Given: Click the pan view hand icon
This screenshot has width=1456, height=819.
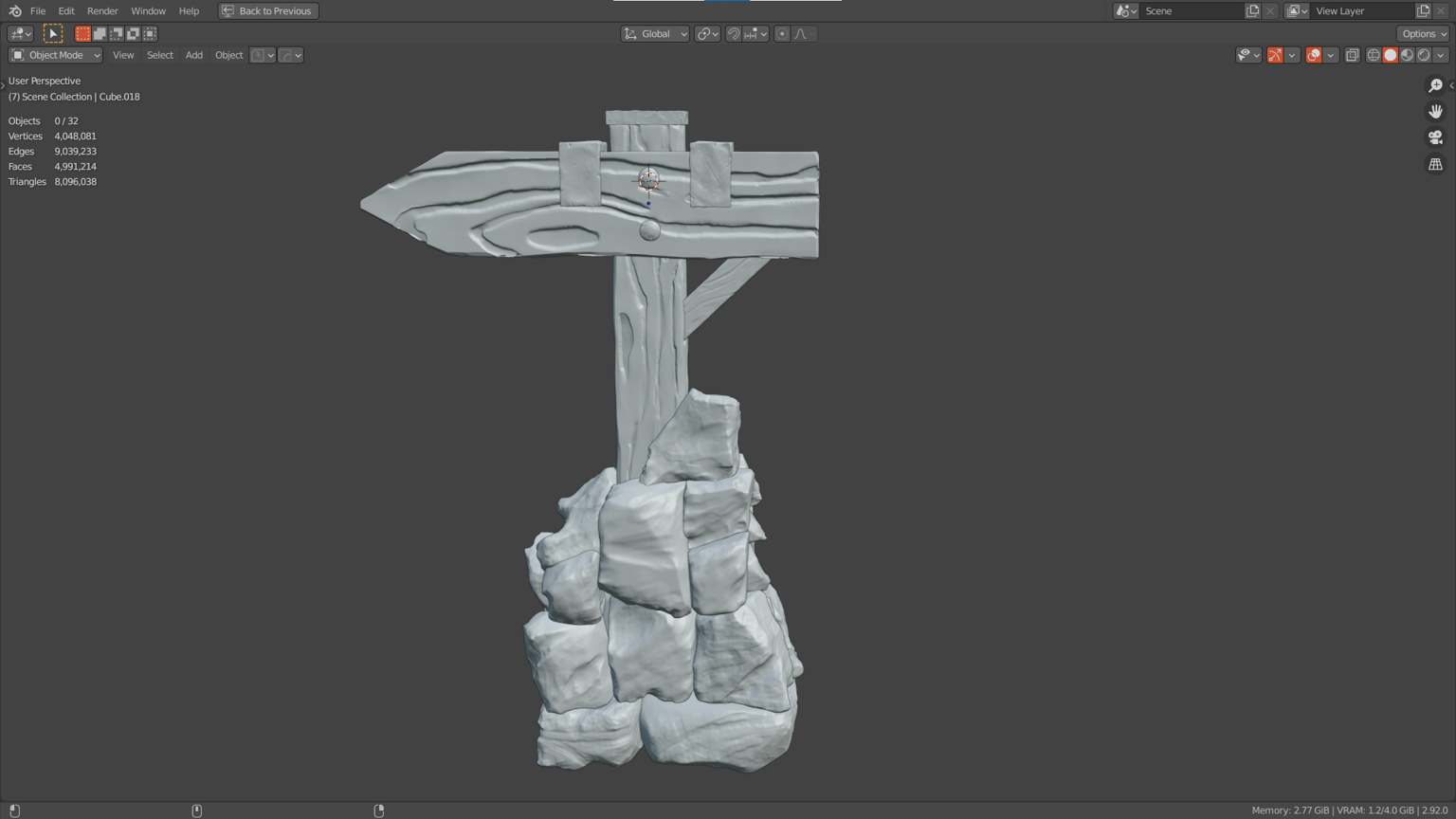Looking at the screenshot, I should point(1435,112).
